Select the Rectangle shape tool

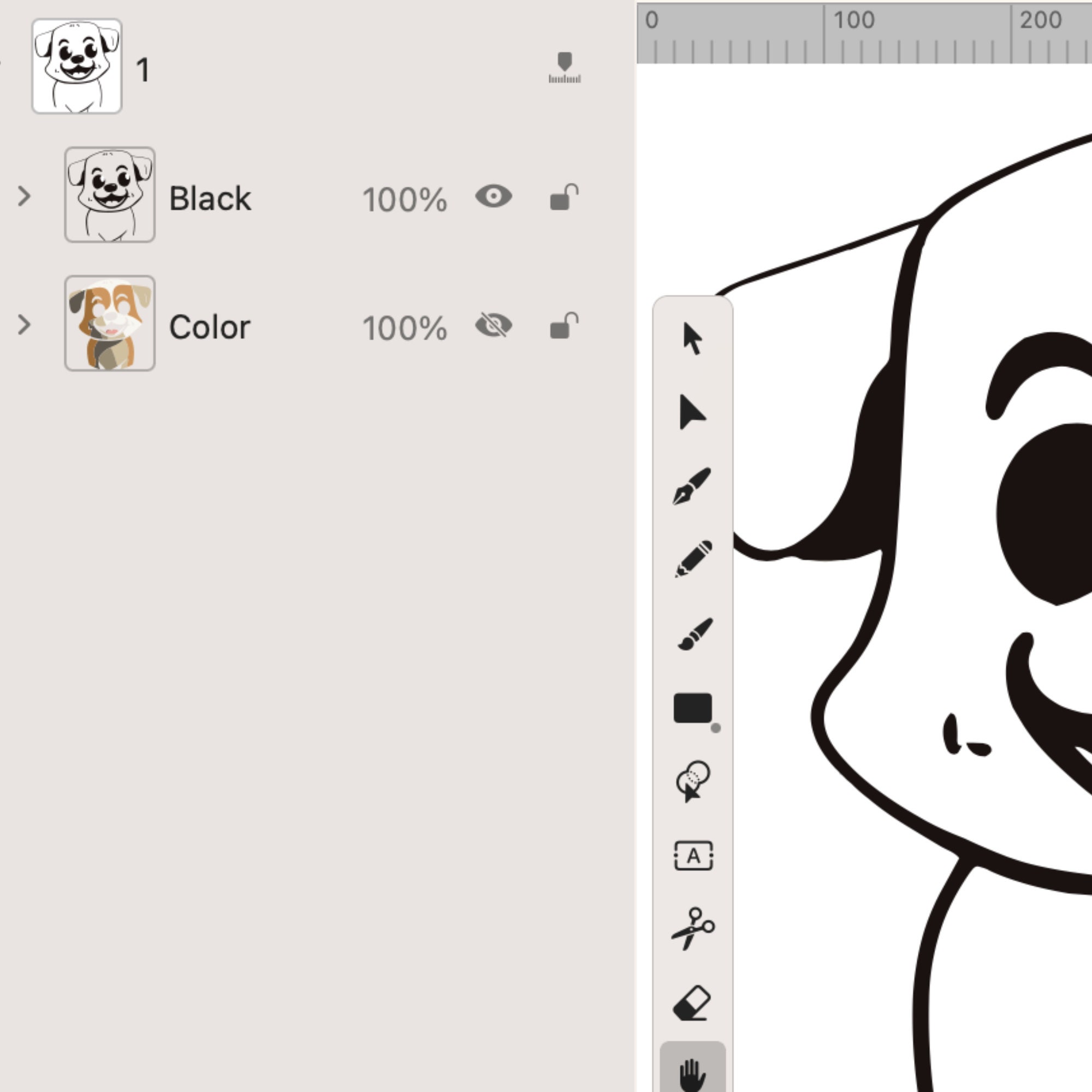pos(693,708)
